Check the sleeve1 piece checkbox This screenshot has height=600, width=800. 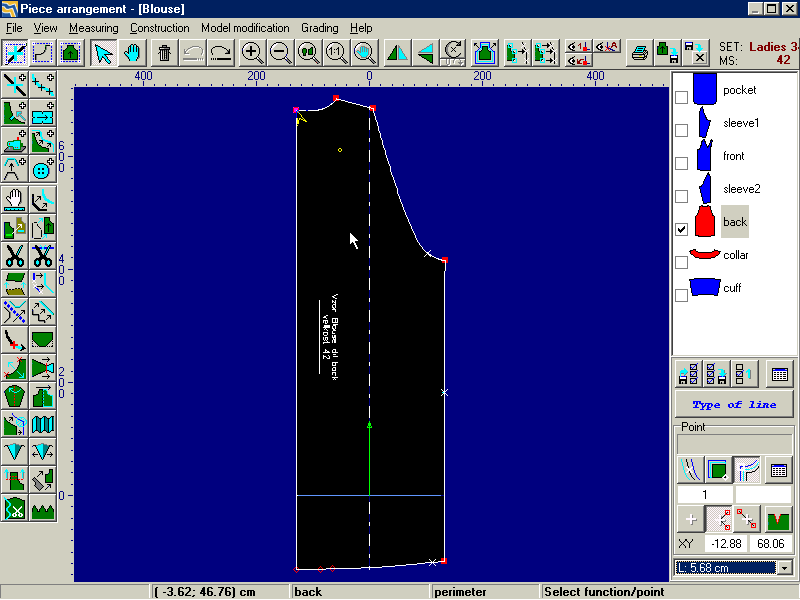click(x=681, y=130)
